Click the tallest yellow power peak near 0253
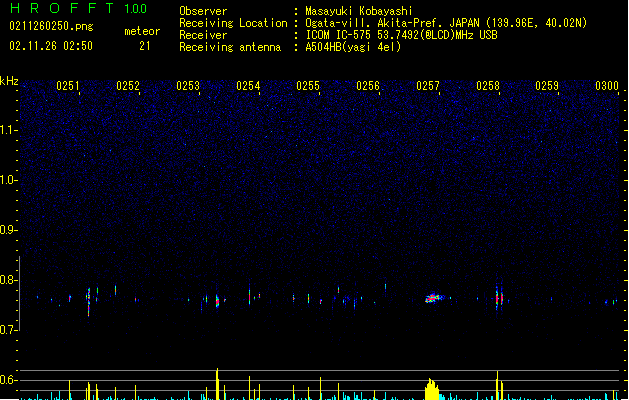This screenshot has width=629, height=400. (x=217, y=384)
